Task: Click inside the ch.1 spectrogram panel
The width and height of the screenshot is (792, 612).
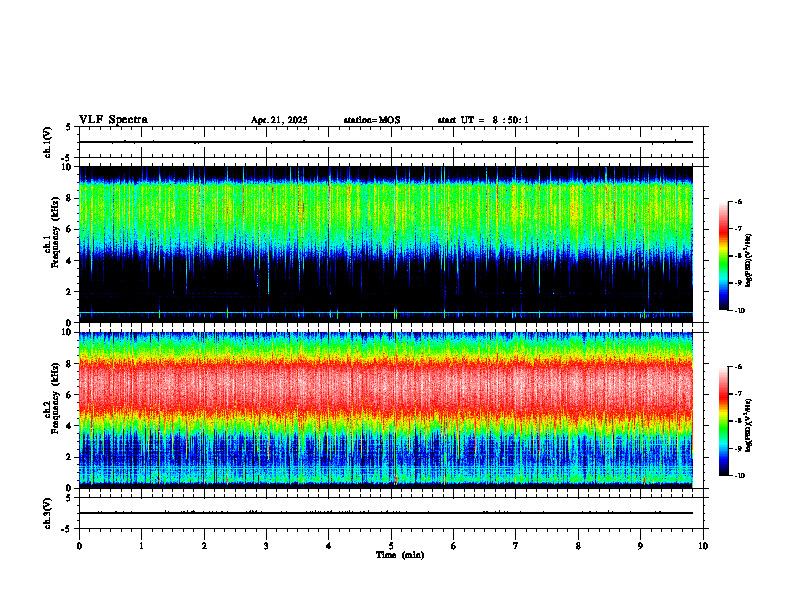Action: tap(386, 244)
